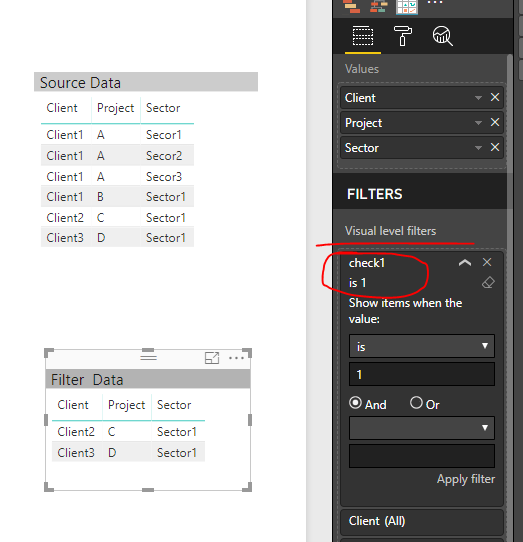Image resolution: width=523 pixels, height=542 pixels.
Task: Open the 'is' condition dropdown
Action: pos(422,346)
